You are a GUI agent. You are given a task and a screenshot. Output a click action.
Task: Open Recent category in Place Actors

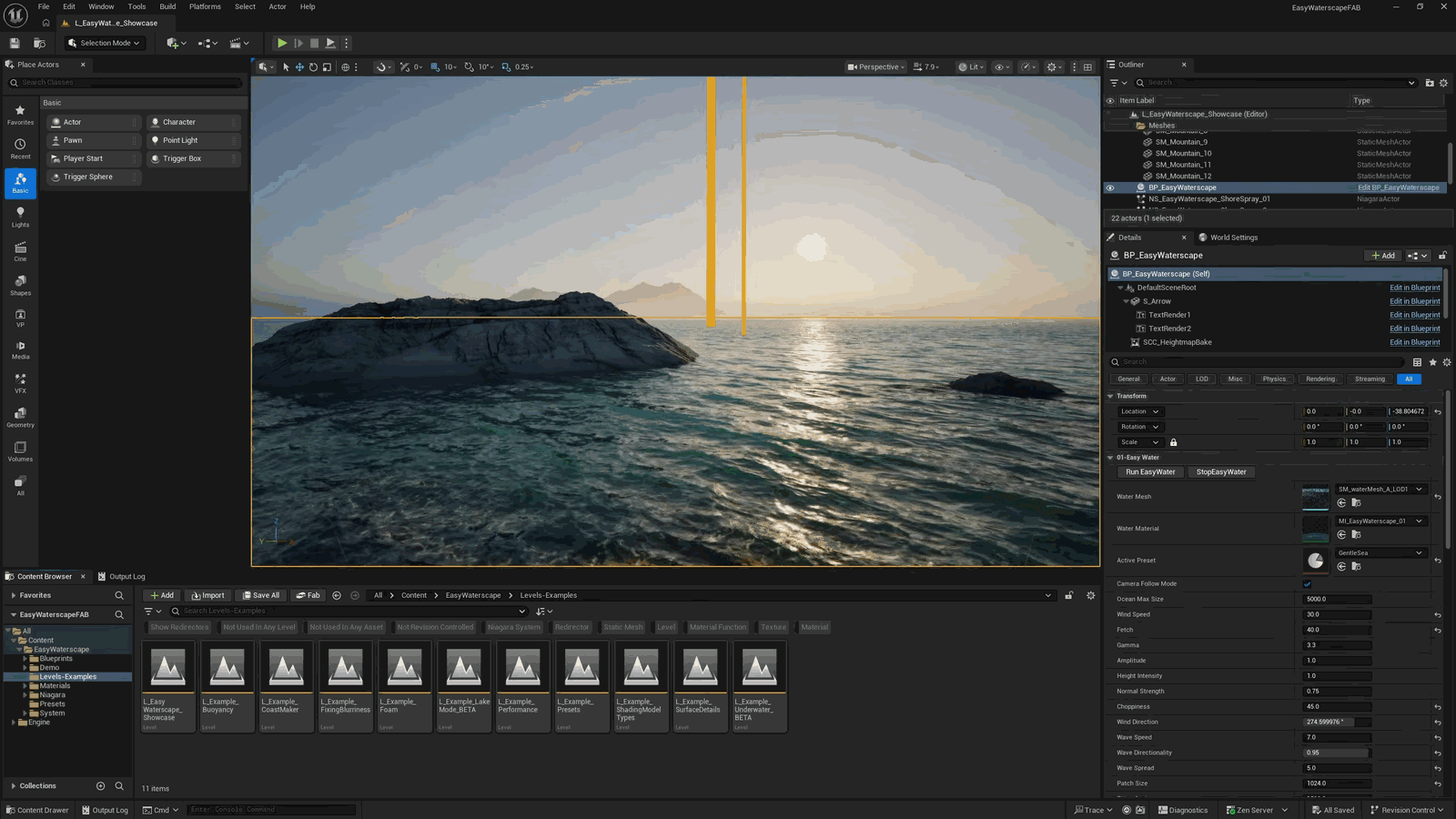(x=20, y=149)
